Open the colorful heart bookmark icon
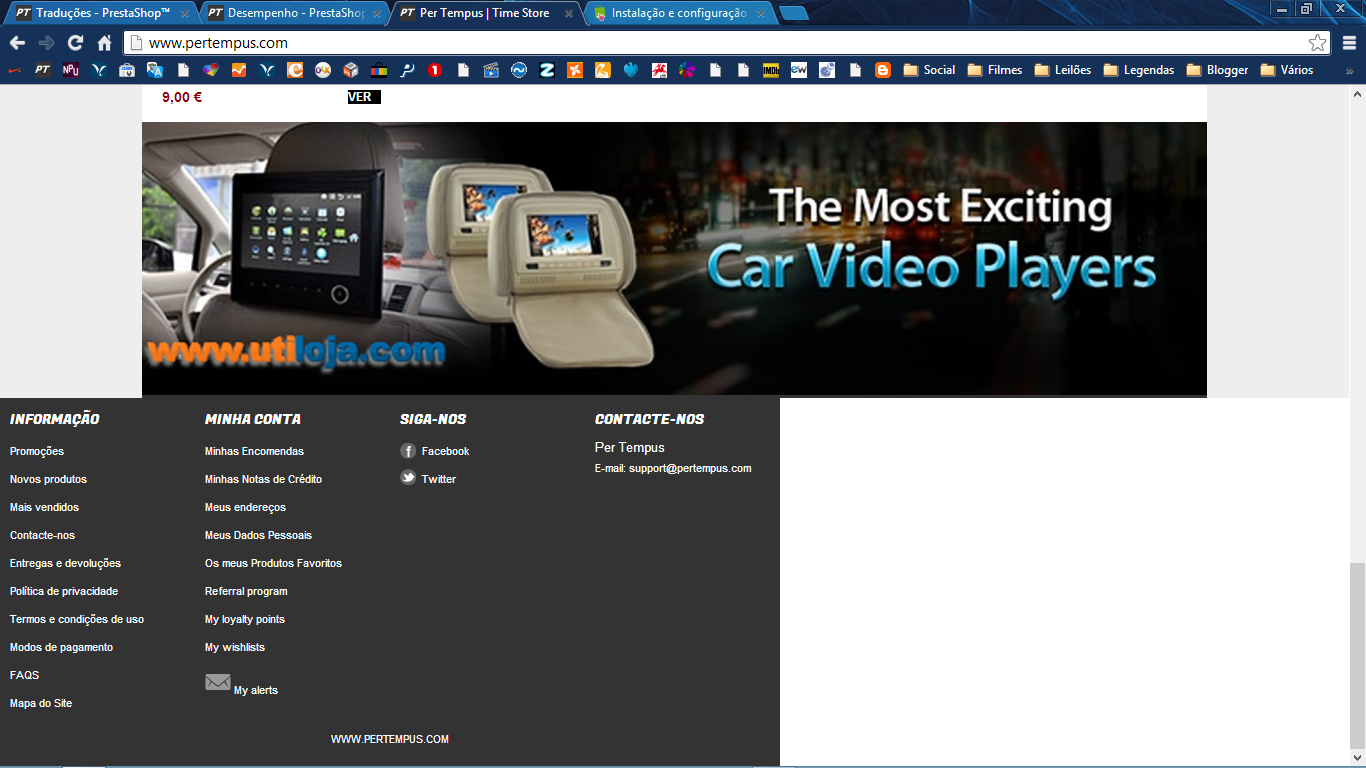Viewport: 1366px width, 768px height. 210,70
